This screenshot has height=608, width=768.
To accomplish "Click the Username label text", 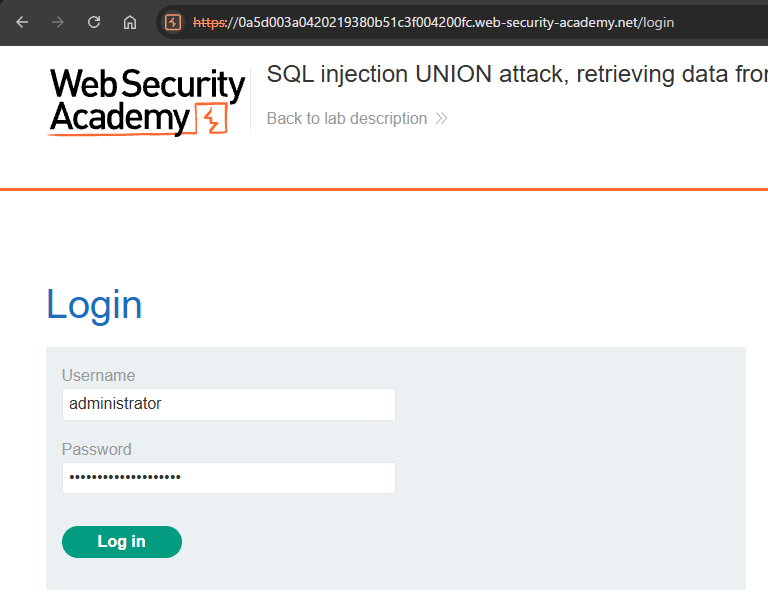I will 98,376.
